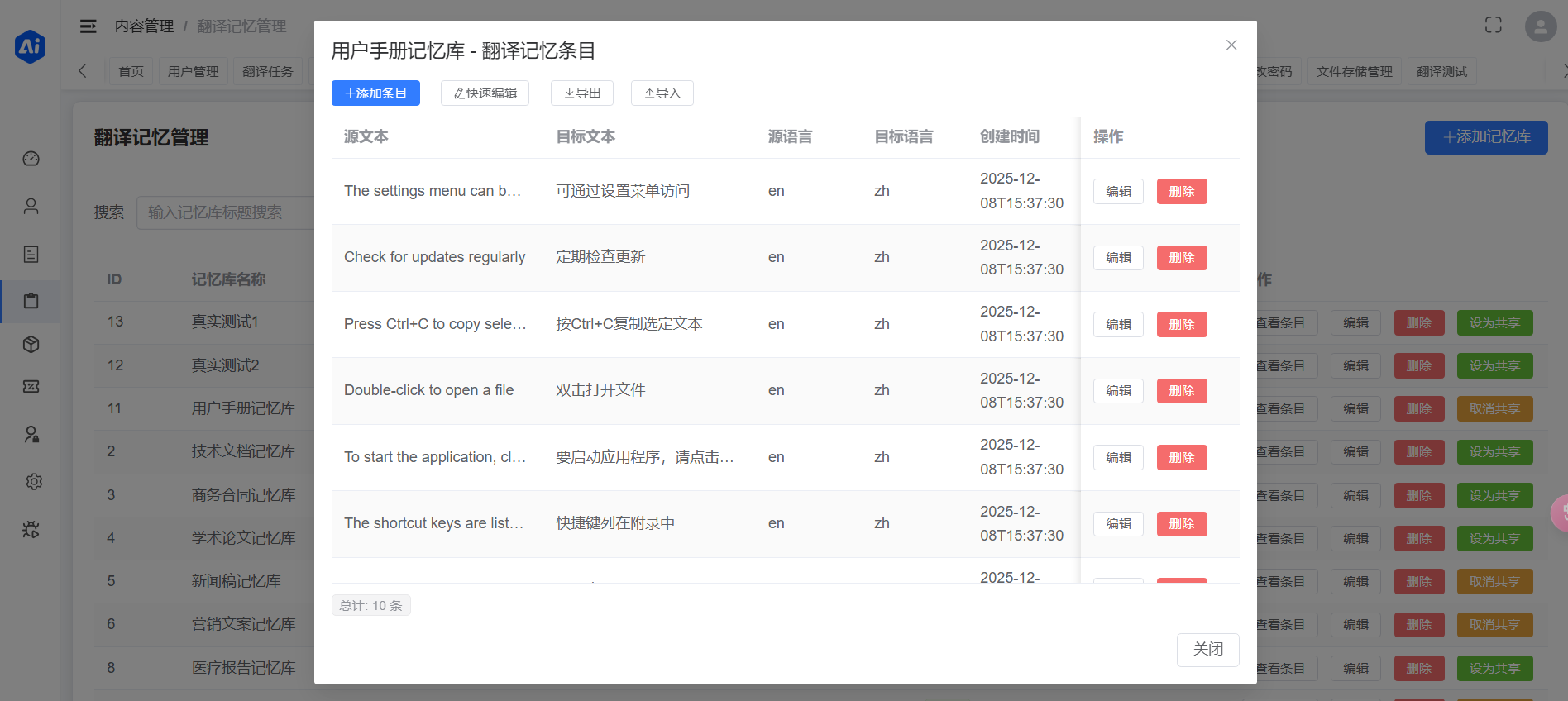The width and height of the screenshot is (1568, 701).
Task: Switch to the 文件存储管理 tab
Action: [x=1354, y=72]
